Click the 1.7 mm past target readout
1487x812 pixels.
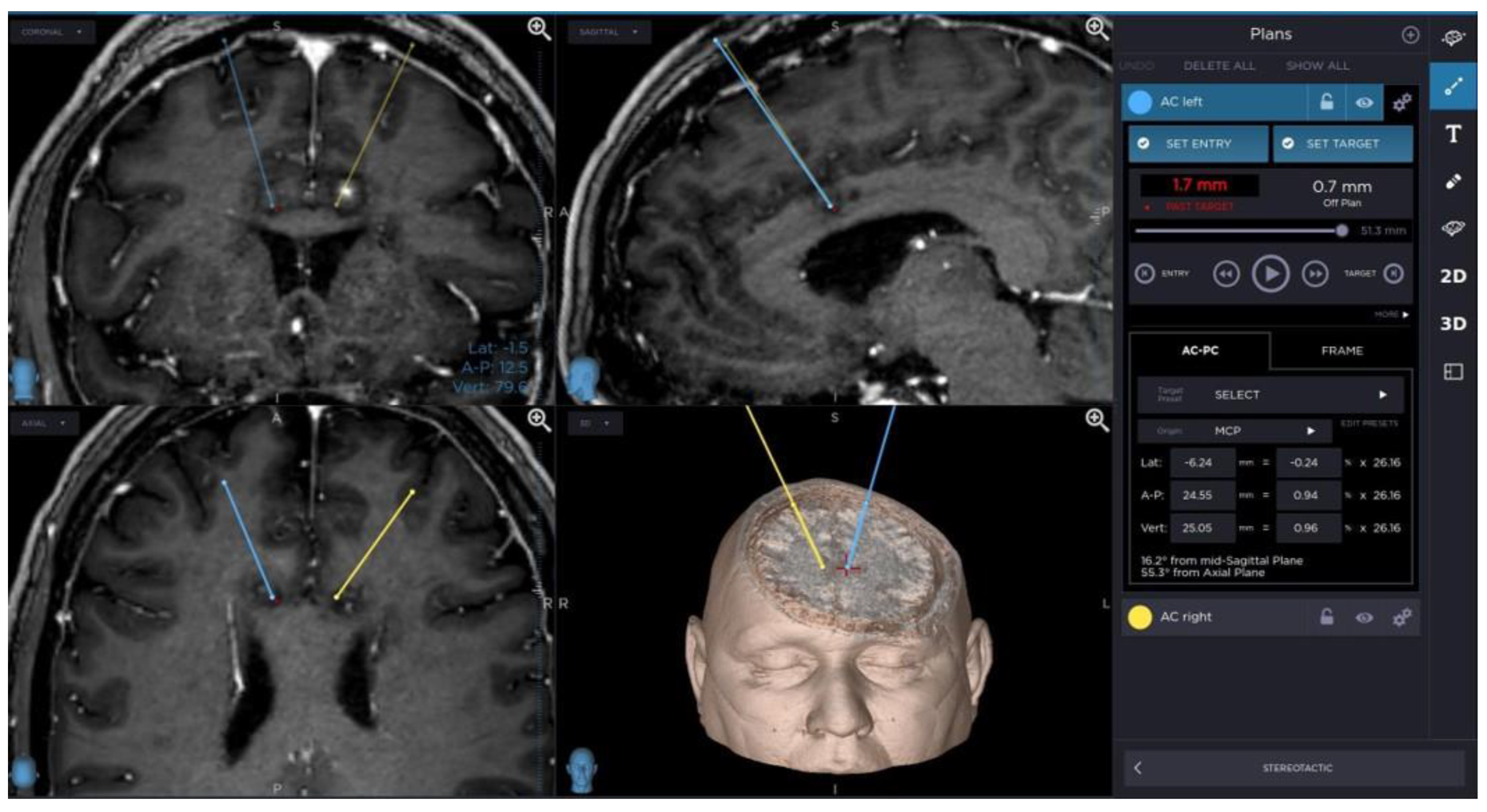point(1200,186)
